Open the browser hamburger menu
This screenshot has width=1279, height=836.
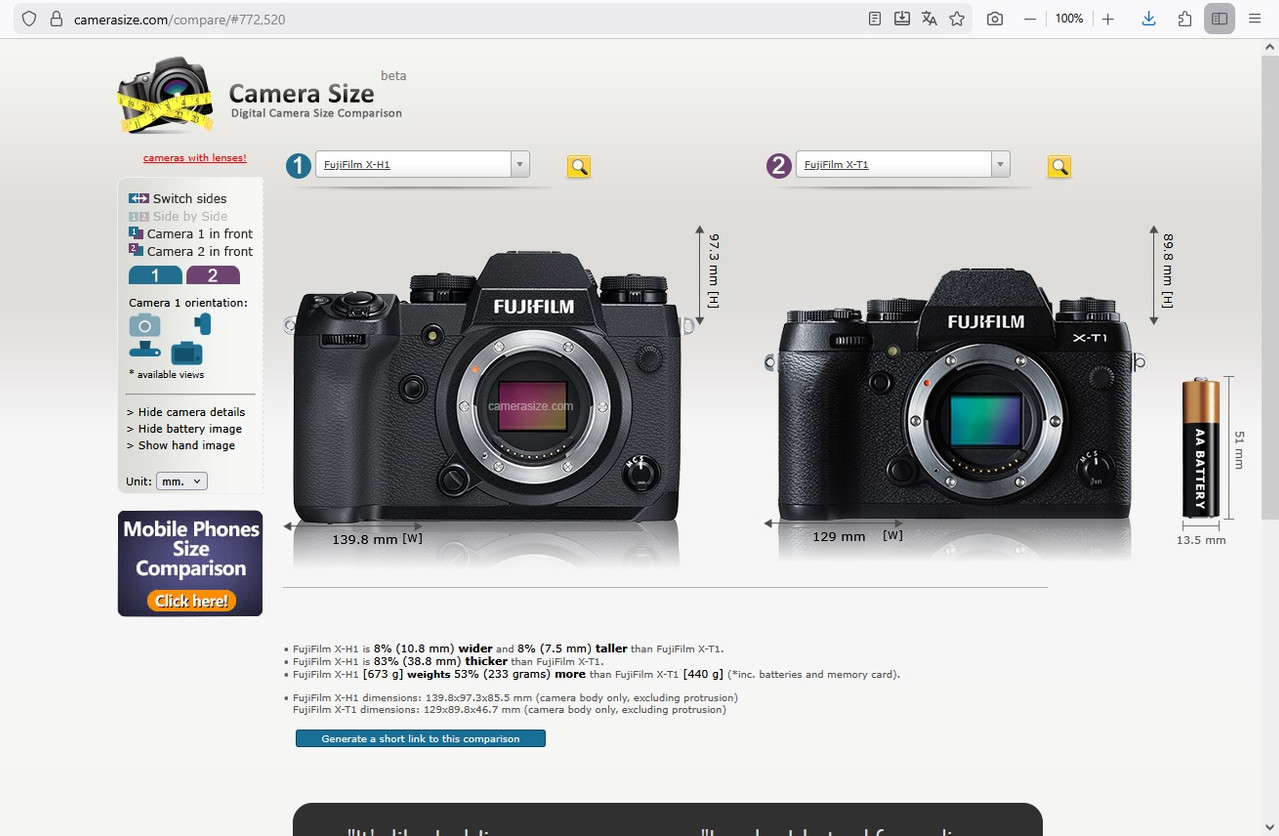(x=1255, y=19)
